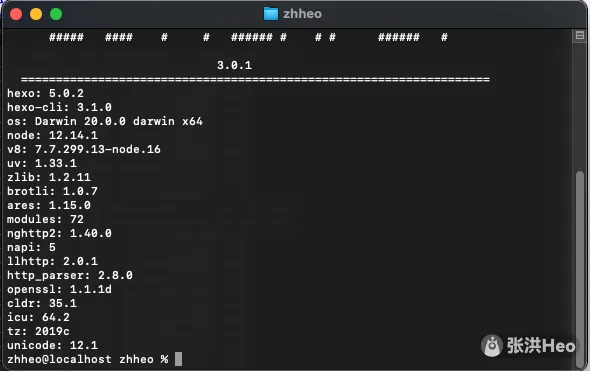Click the version text 3.0.1

click(234, 65)
